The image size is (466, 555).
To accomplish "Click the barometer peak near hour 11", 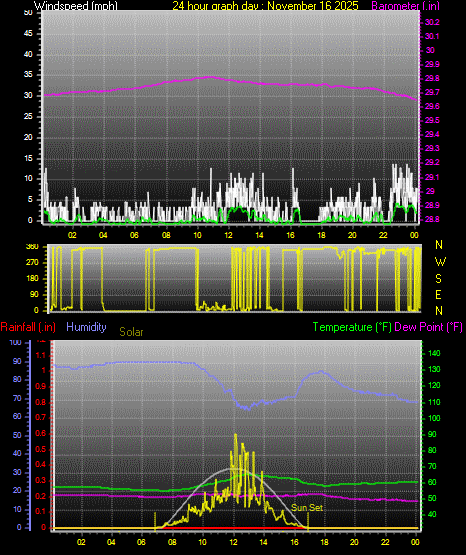I will pyautogui.click(x=210, y=77).
